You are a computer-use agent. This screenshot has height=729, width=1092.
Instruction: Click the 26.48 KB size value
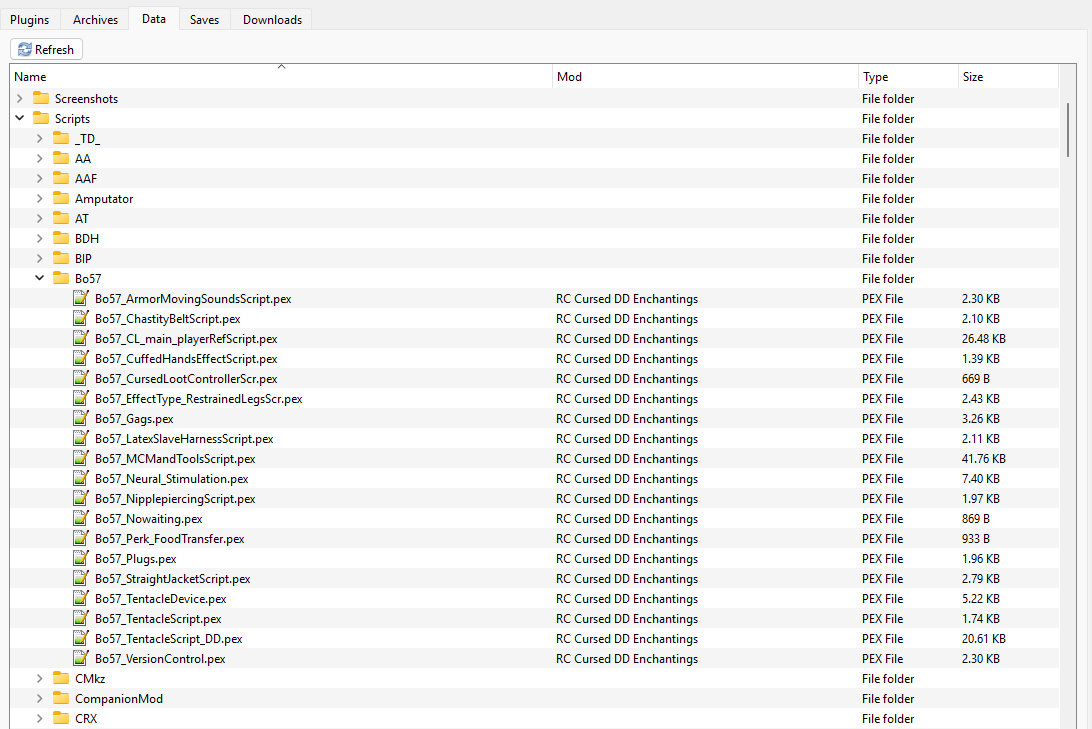(x=983, y=338)
